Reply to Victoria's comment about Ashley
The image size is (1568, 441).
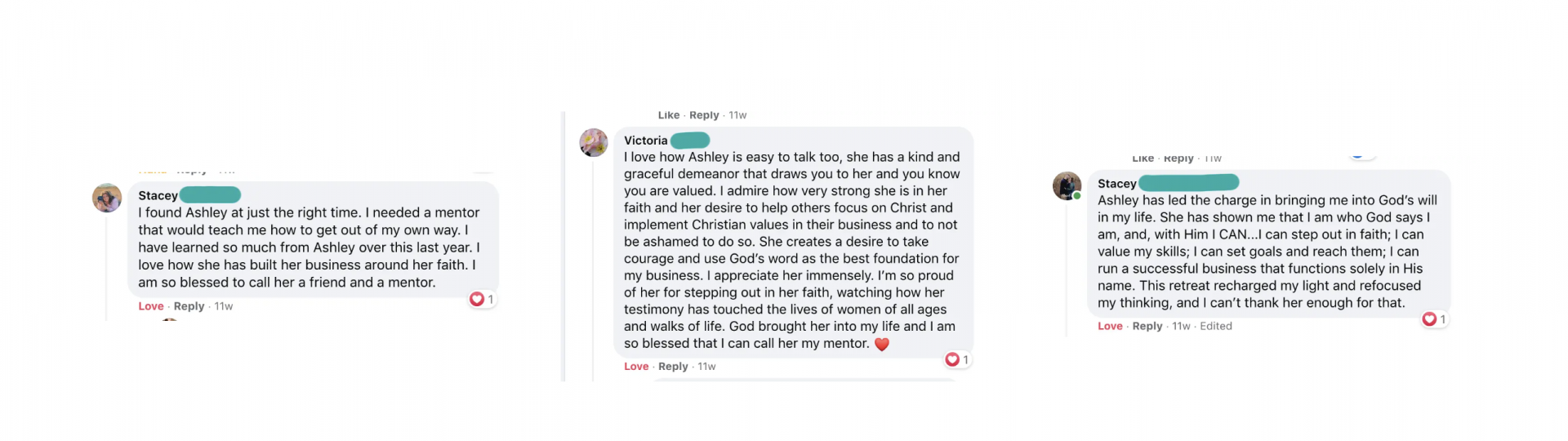click(x=673, y=367)
